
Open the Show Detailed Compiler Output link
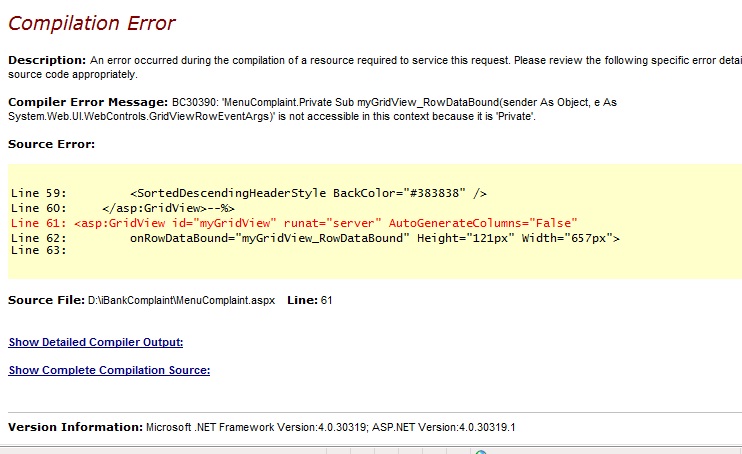[96, 342]
